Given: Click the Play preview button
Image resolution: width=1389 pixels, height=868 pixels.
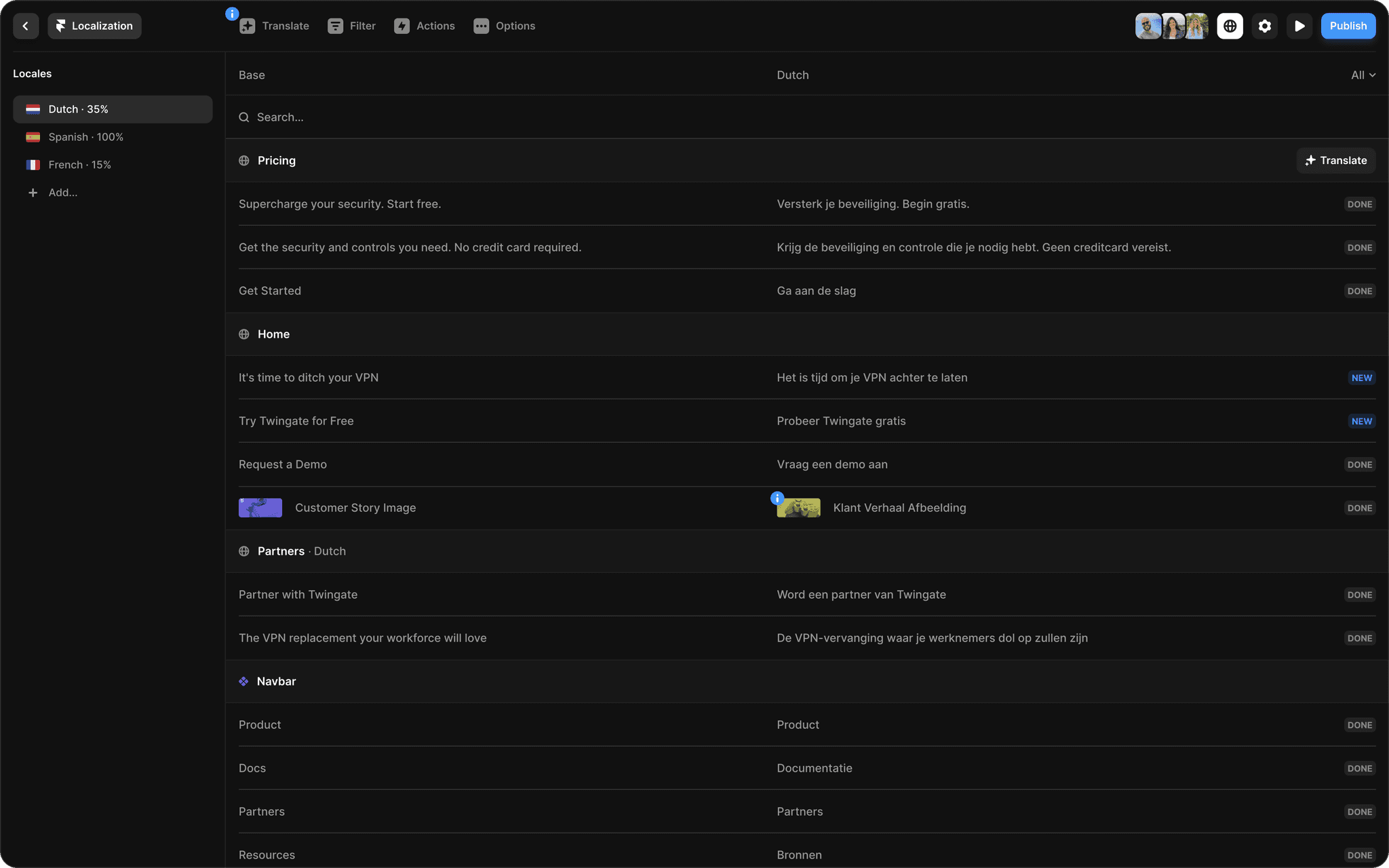Looking at the screenshot, I should (x=1299, y=26).
